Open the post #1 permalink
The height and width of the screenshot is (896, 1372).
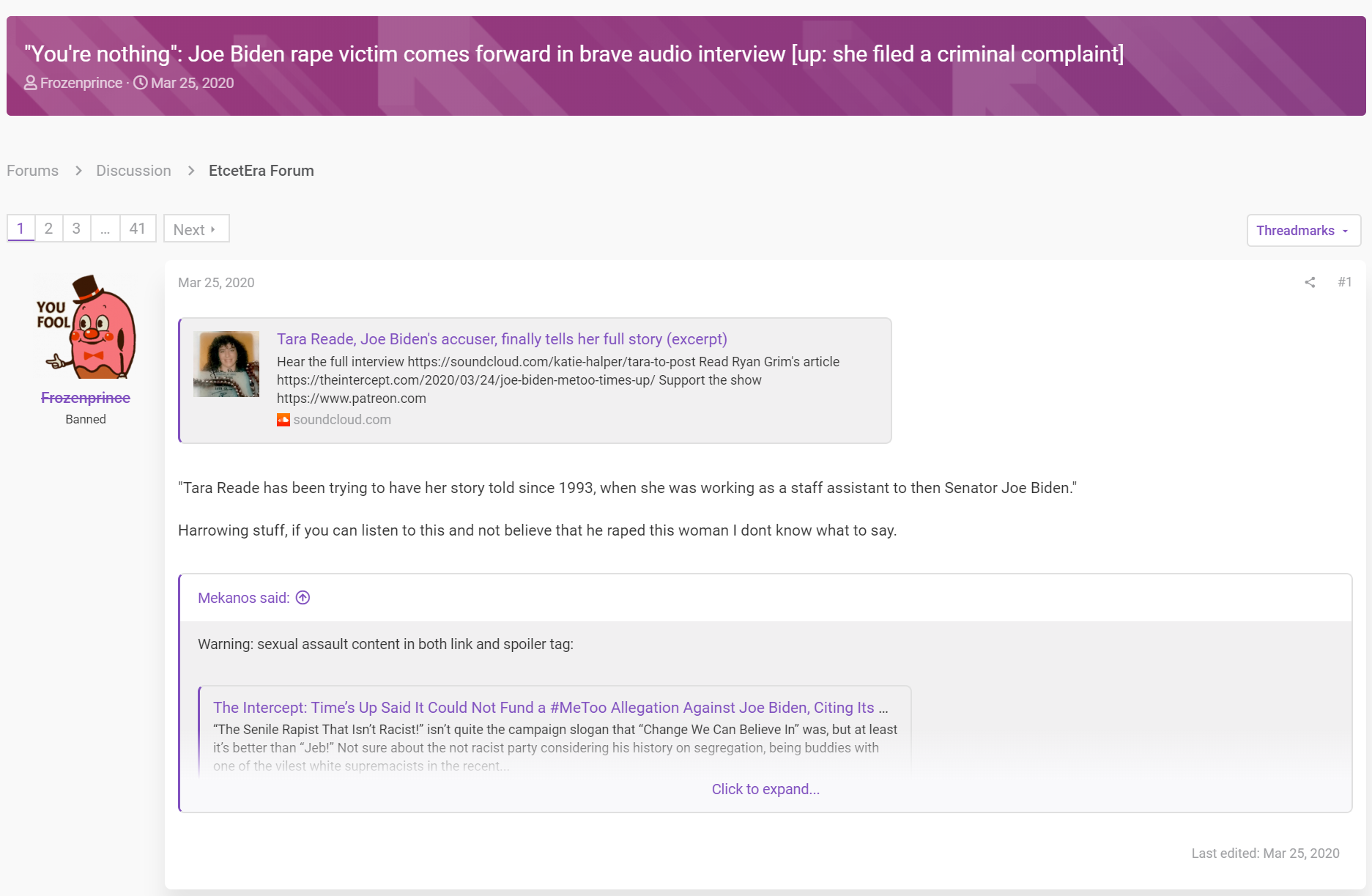[x=1345, y=282]
